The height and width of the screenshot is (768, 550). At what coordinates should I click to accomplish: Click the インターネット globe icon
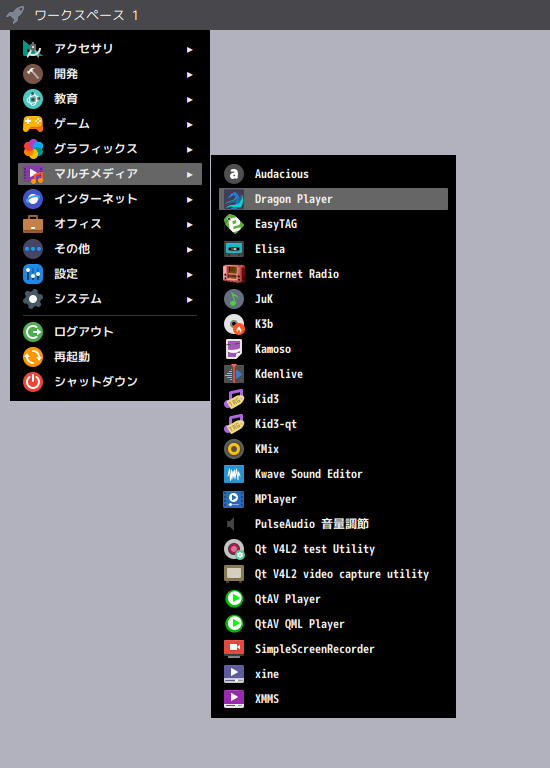[x=33, y=199]
